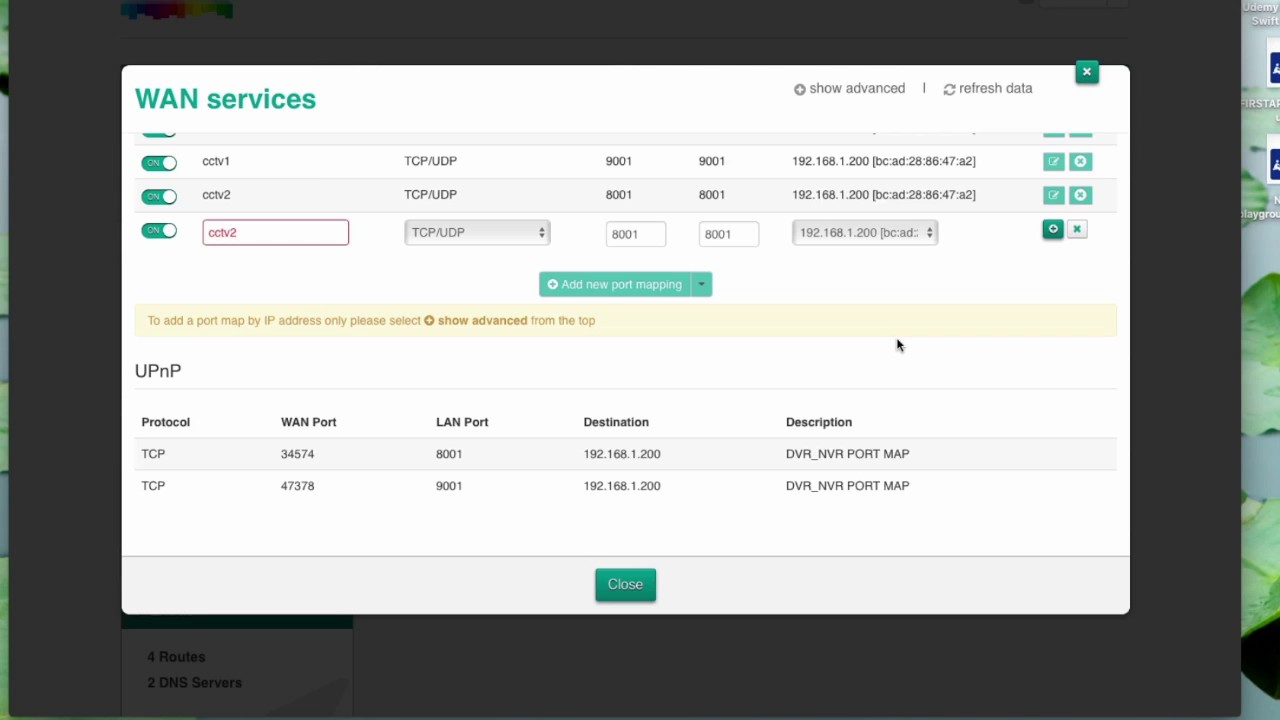Select the cctv1 name text
The height and width of the screenshot is (720, 1280).
click(x=216, y=161)
